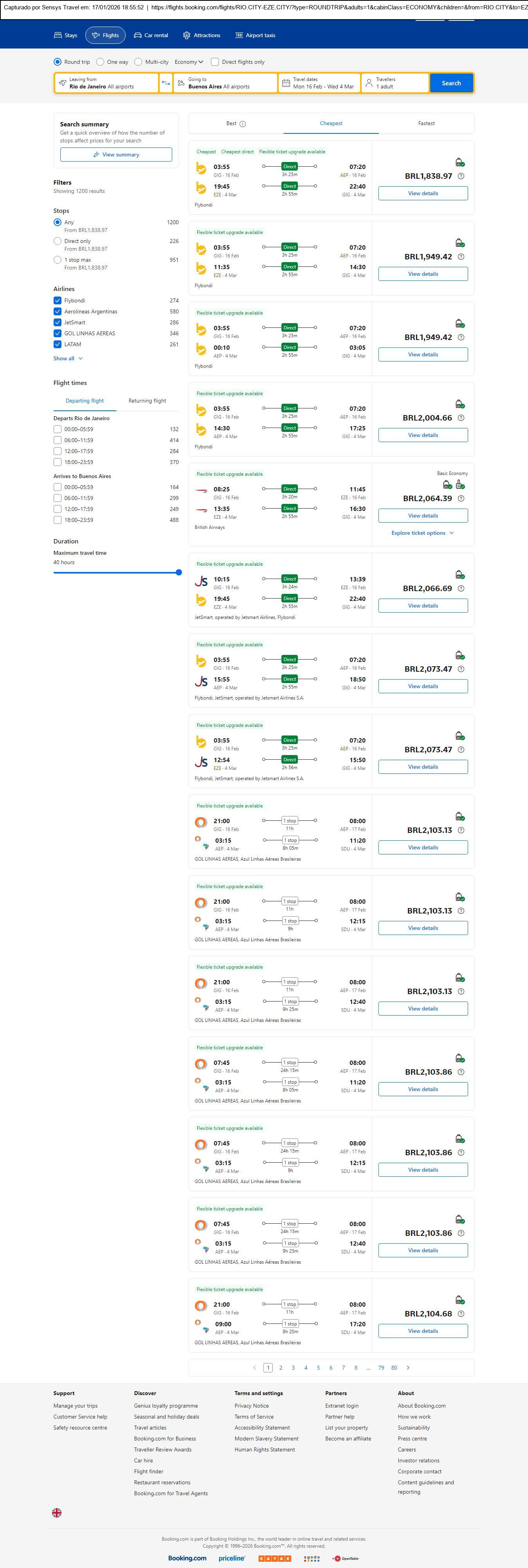Switch to the Fastest sorting tab

pos(426,124)
